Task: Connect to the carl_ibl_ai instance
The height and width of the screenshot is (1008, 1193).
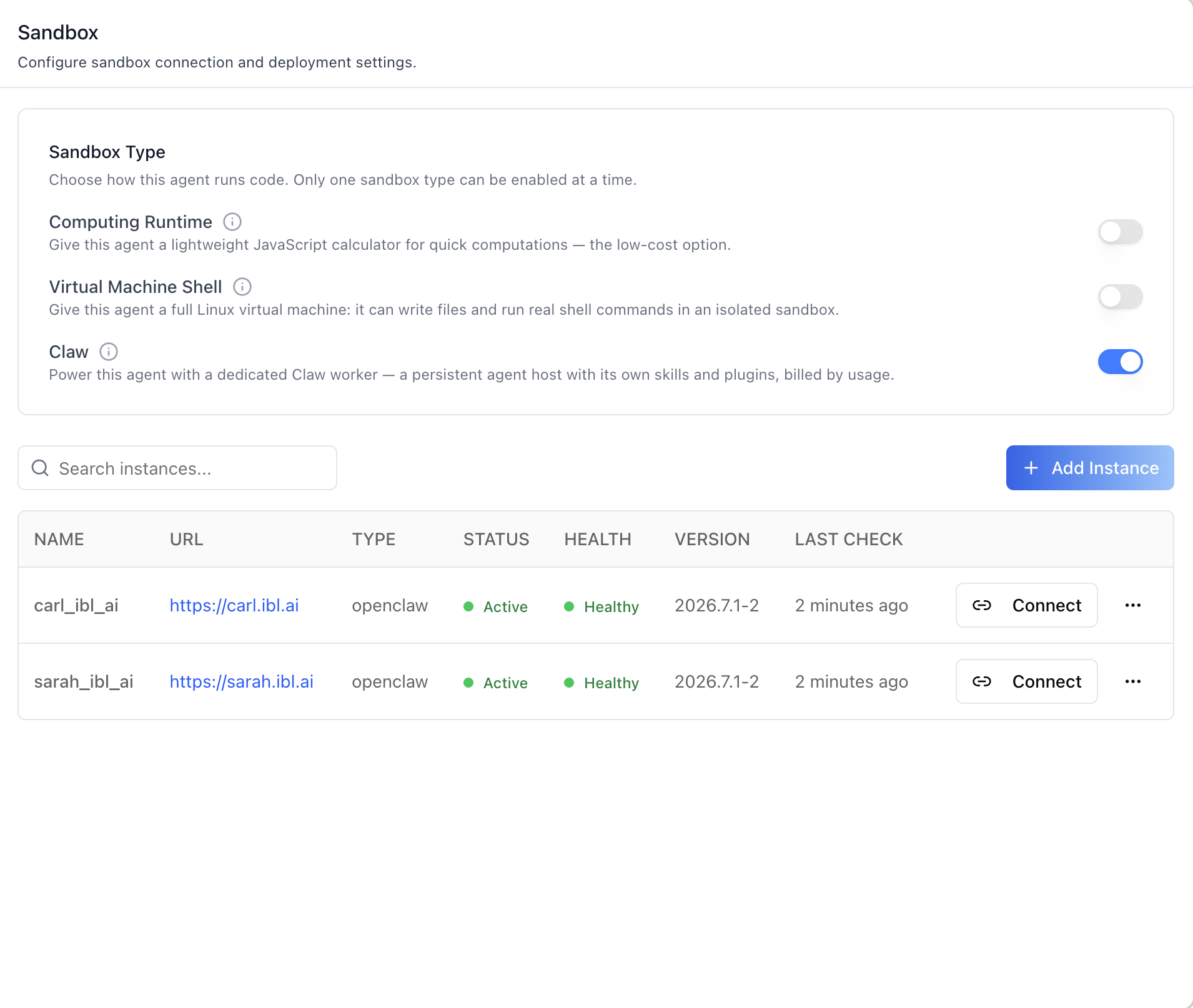Action: point(1027,605)
